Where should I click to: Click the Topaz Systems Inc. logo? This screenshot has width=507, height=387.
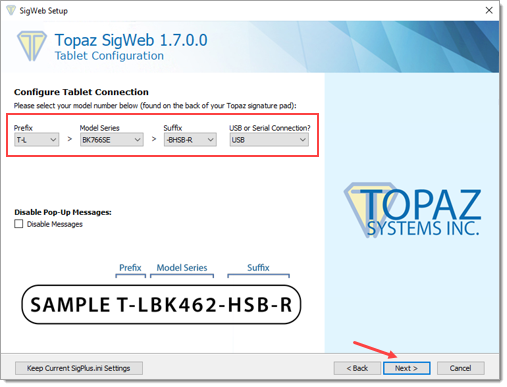click(x=412, y=210)
